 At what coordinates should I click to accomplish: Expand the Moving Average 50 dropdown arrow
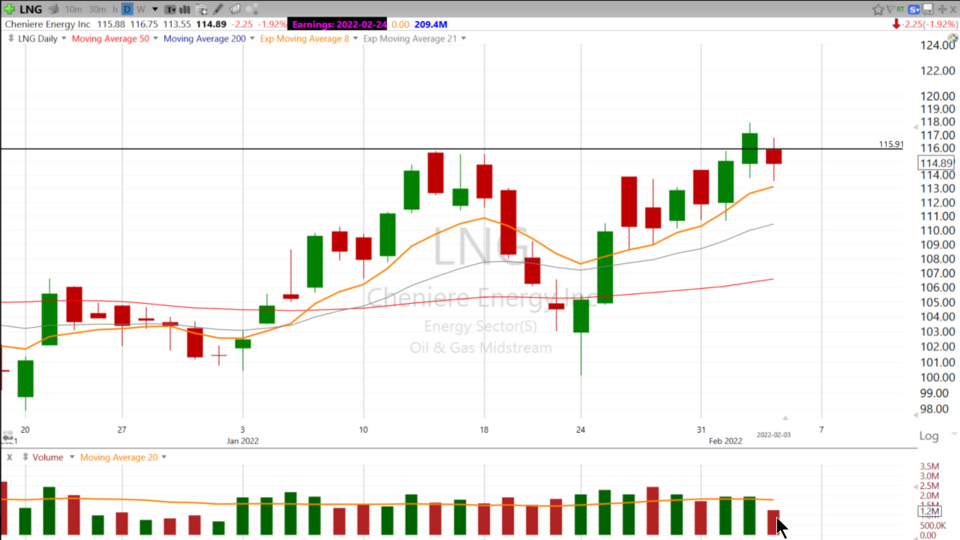(x=156, y=39)
